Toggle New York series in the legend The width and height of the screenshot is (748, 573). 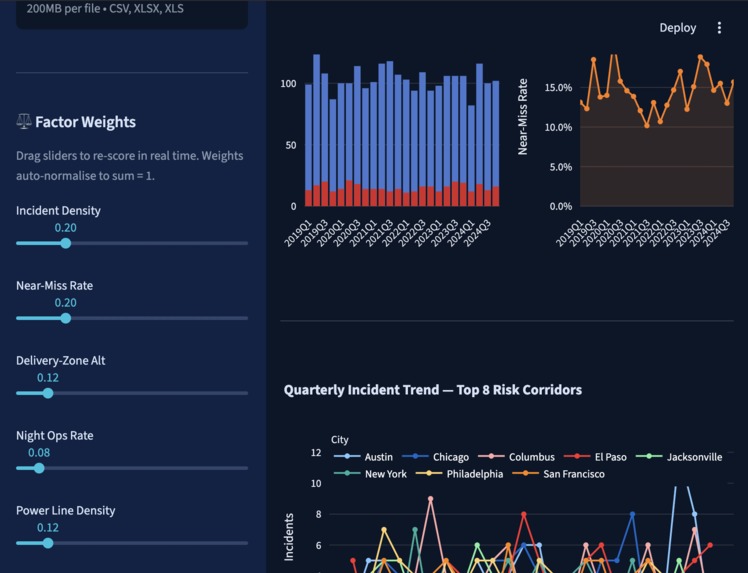(x=370, y=474)
